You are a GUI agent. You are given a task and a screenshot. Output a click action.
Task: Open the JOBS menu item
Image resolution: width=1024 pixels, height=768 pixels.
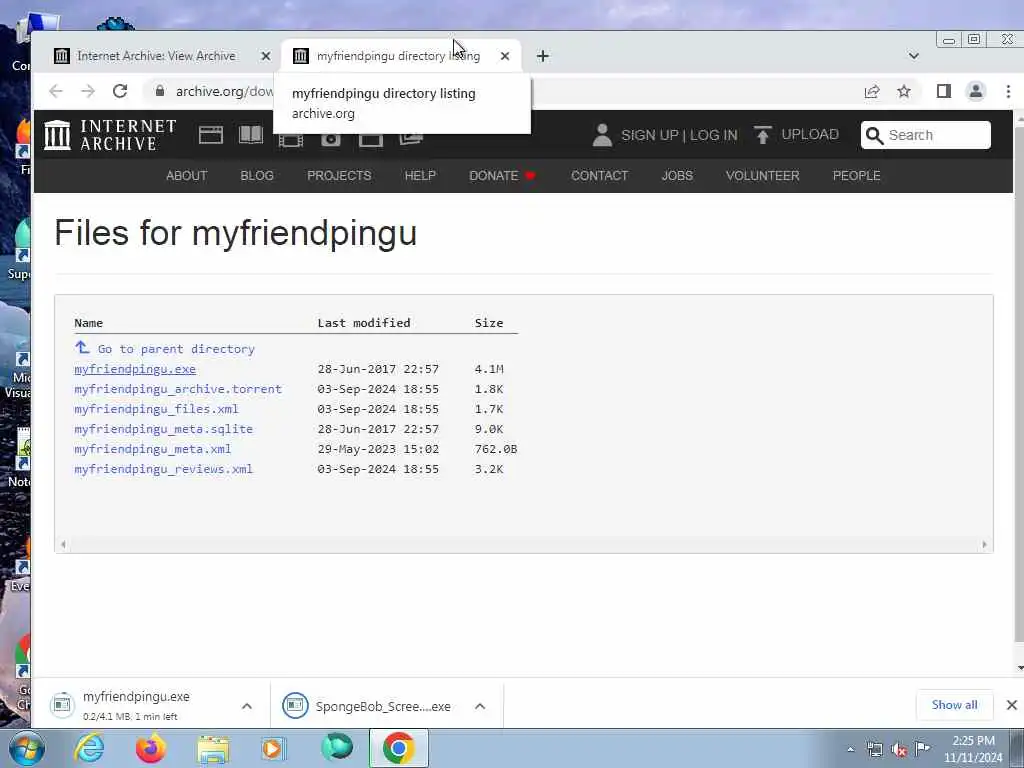(x=677, y=176)
